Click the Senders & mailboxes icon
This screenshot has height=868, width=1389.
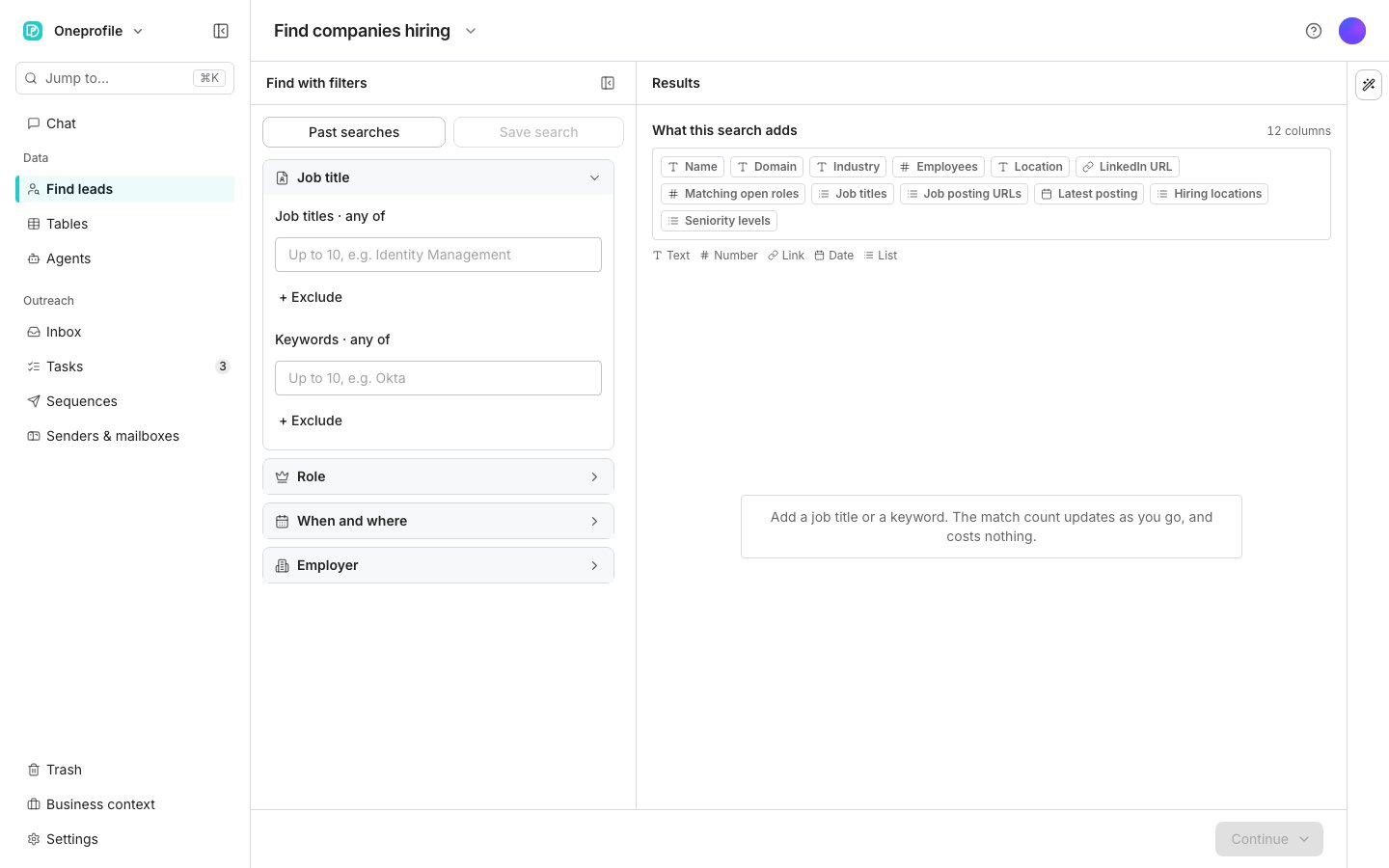(34, 436)
